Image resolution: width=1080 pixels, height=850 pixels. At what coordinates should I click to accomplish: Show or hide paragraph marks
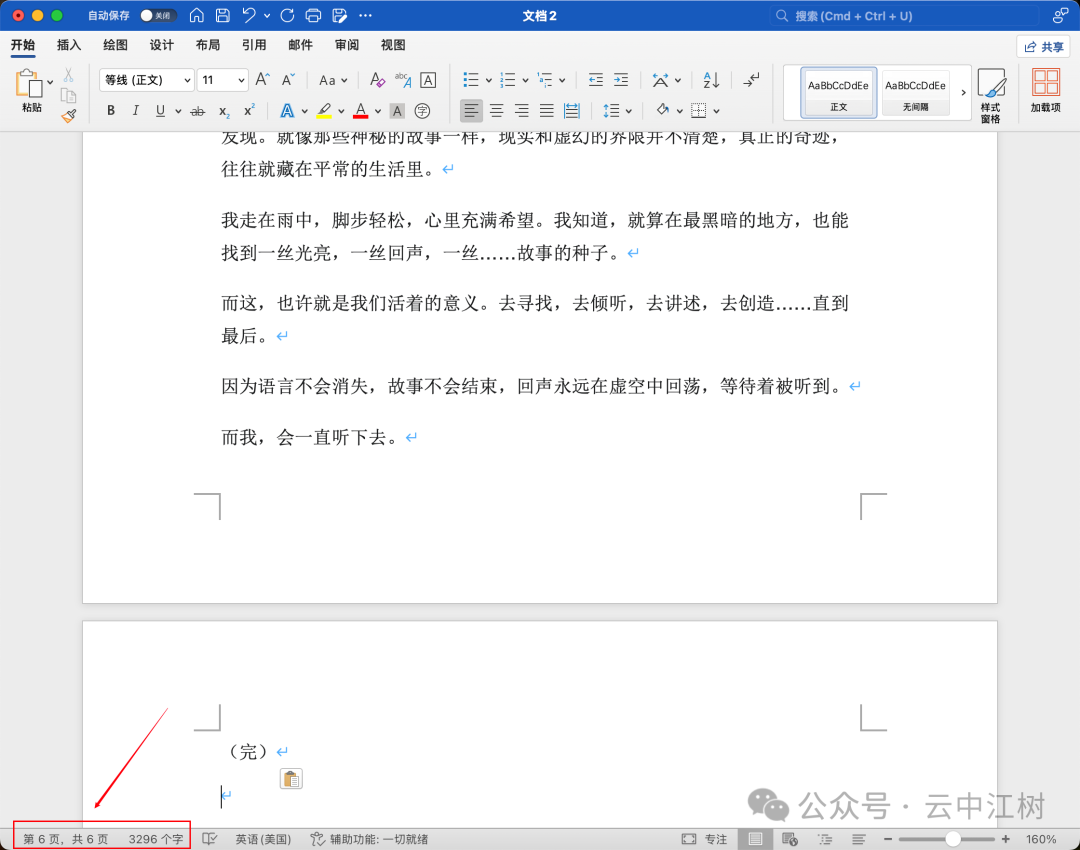point(752,80)
